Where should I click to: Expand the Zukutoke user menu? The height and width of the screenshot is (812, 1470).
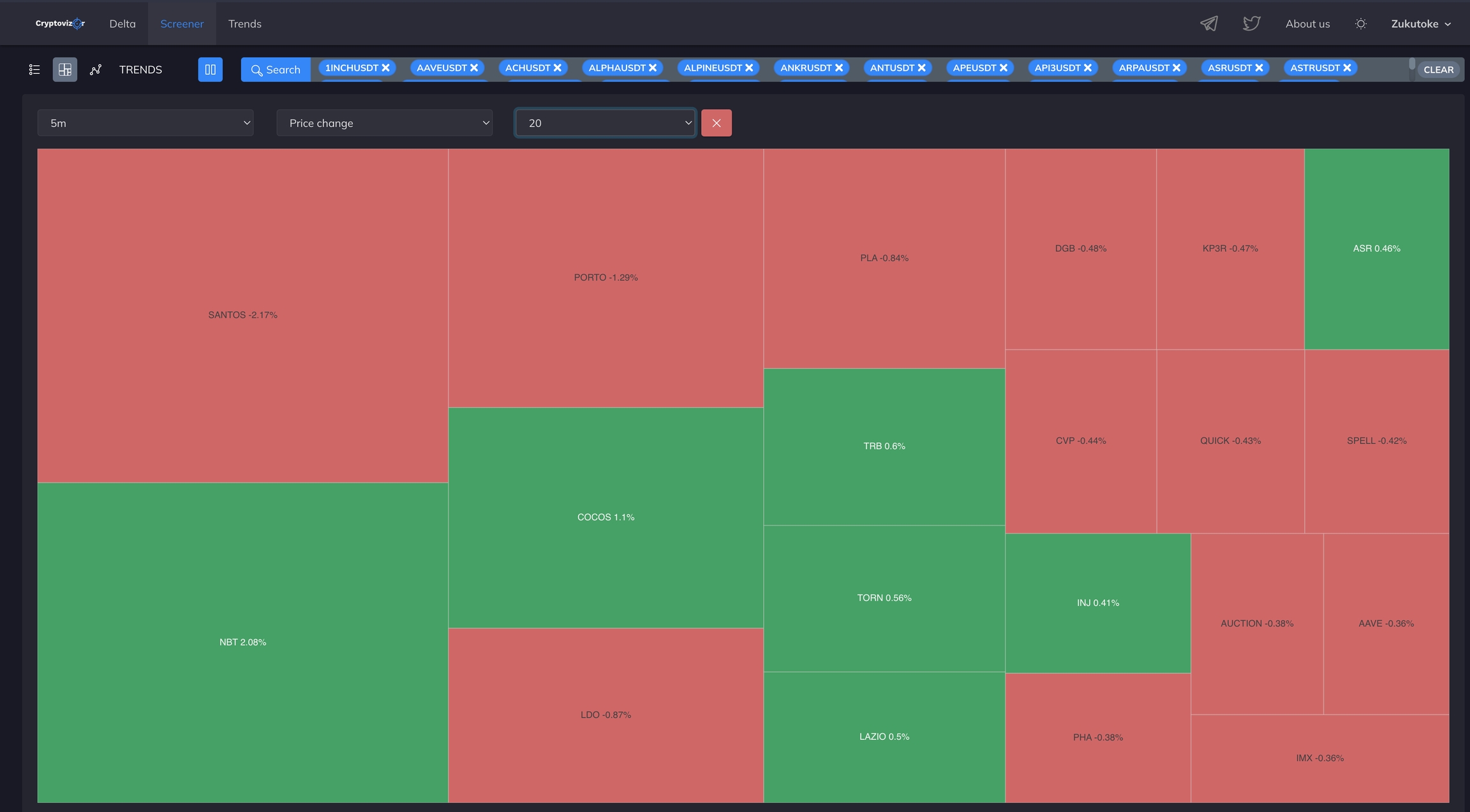pos(1421,24)
